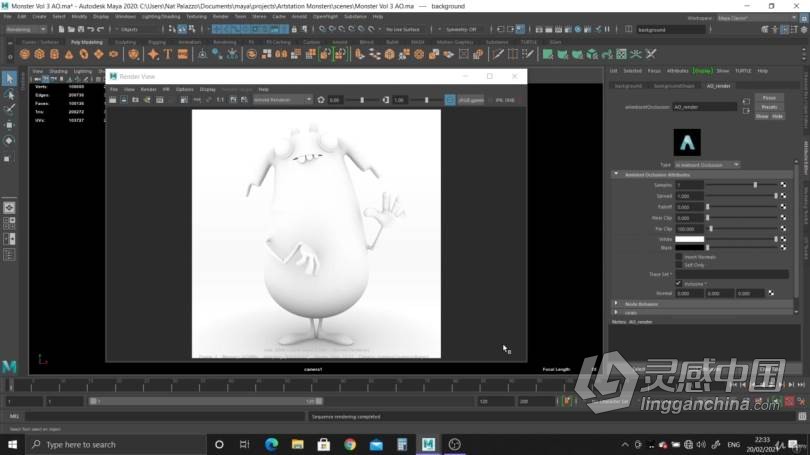Image resolution: width=810 pixels, height=455 pixels.
Task: Click the Mirror shelf icon
Action: tap(281, 54)
